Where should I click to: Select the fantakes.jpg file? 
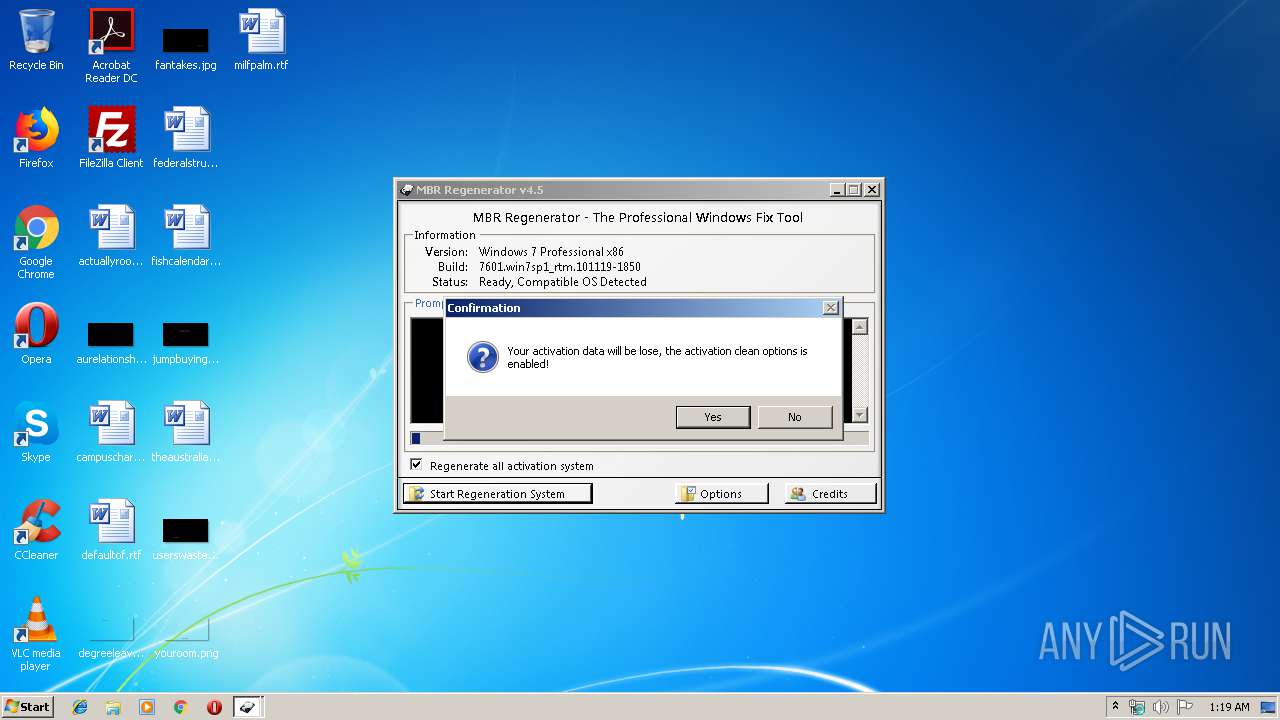pos(186,46)
